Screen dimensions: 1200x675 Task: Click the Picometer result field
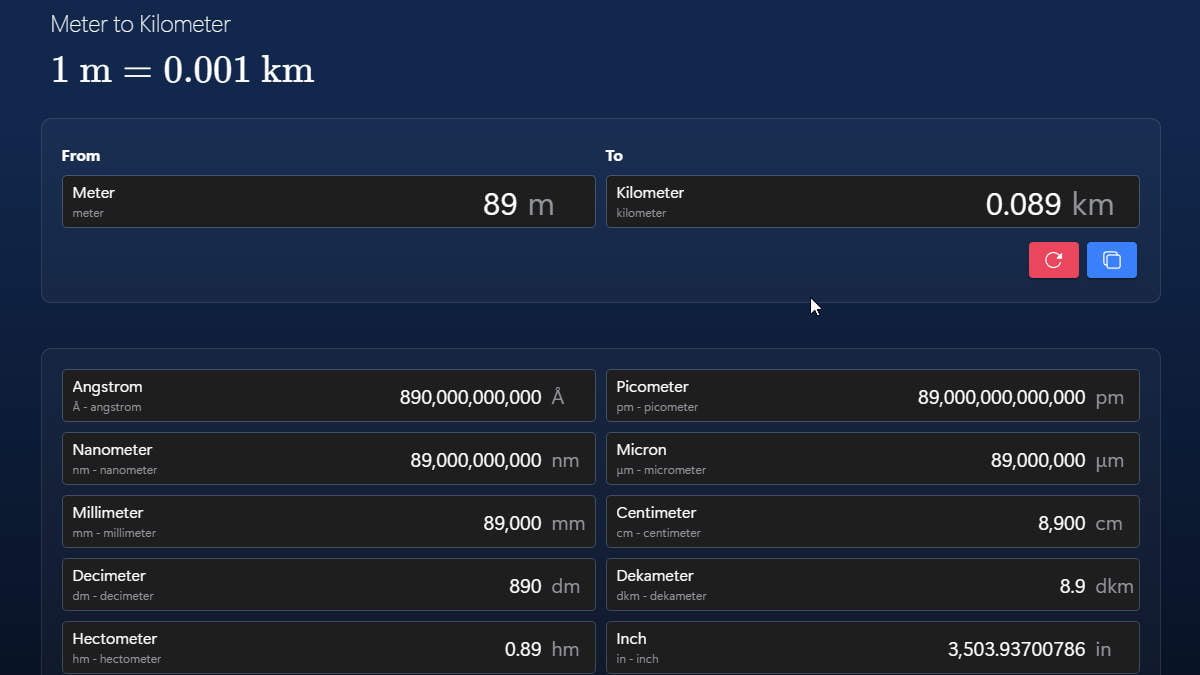(x=871, y=395)
